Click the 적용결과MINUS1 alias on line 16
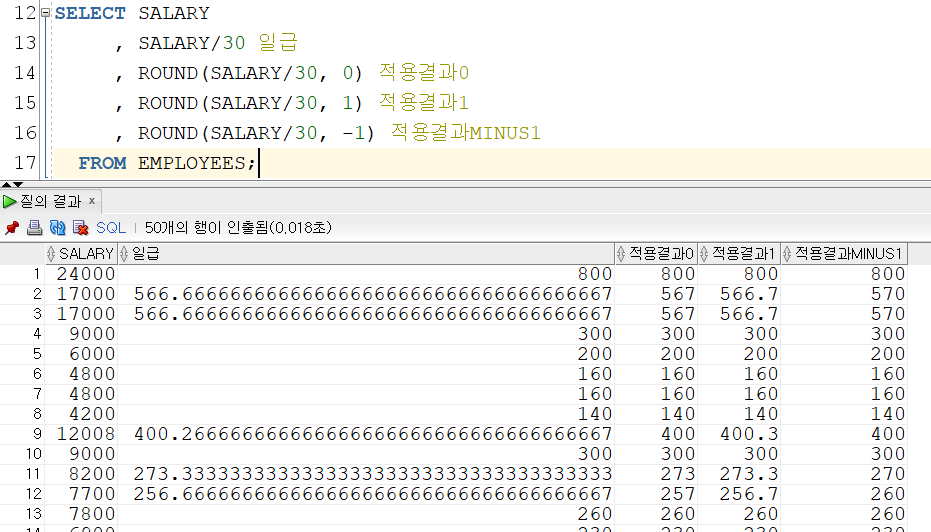931x532 pixels. point(466,132)
